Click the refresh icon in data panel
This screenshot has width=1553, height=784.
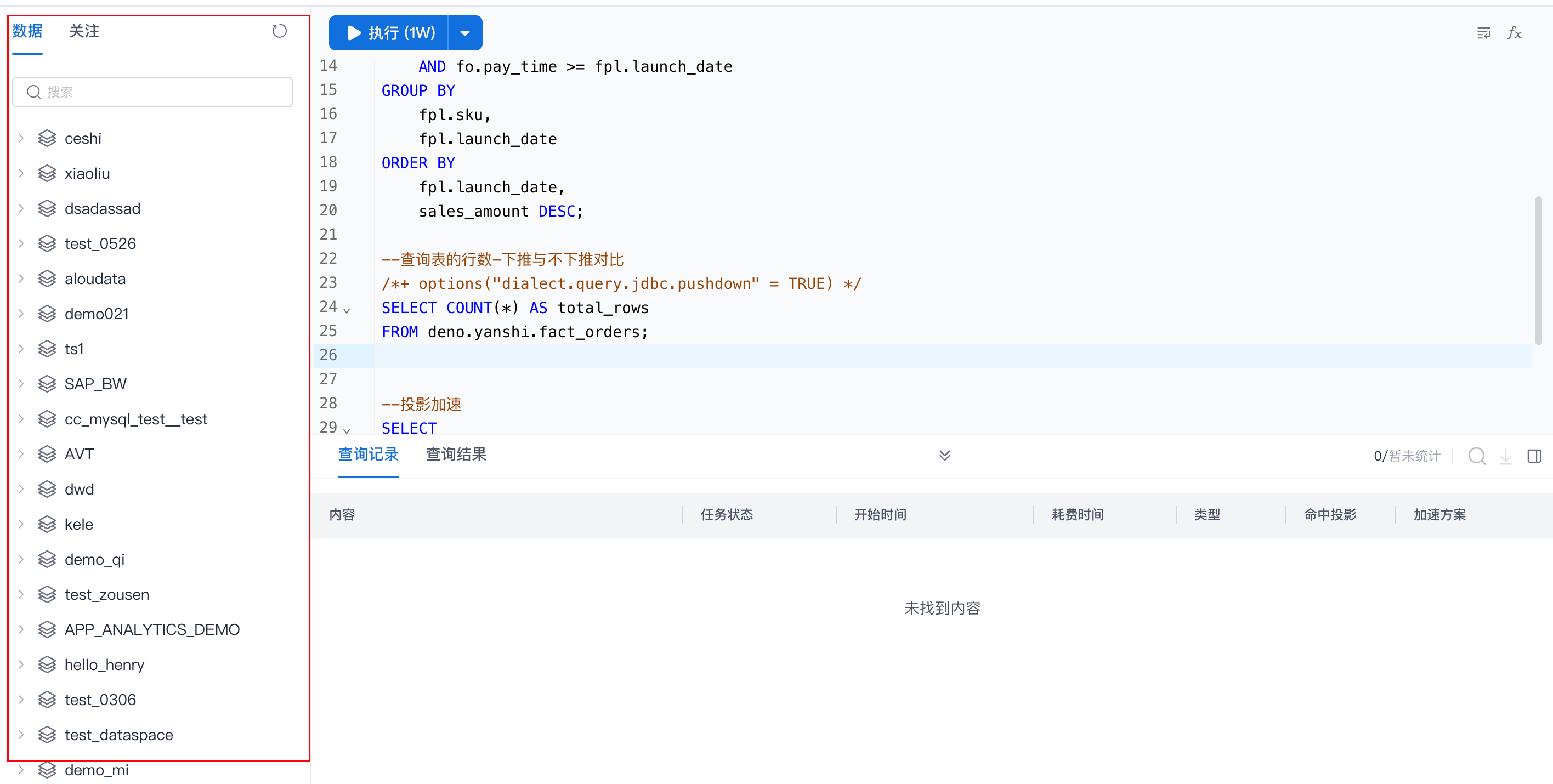(279, 31)
